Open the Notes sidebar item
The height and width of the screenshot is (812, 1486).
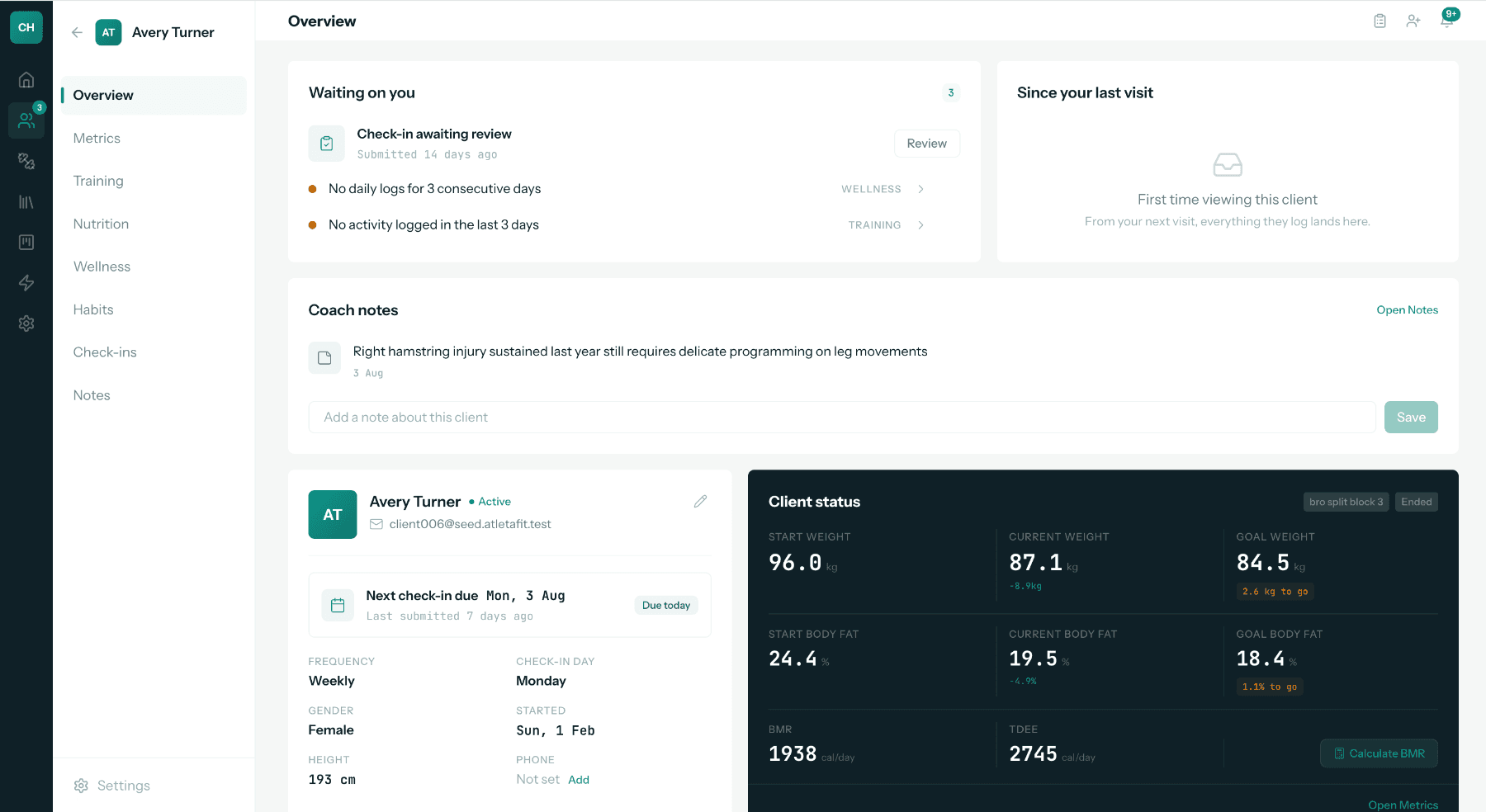click(92, 395)
